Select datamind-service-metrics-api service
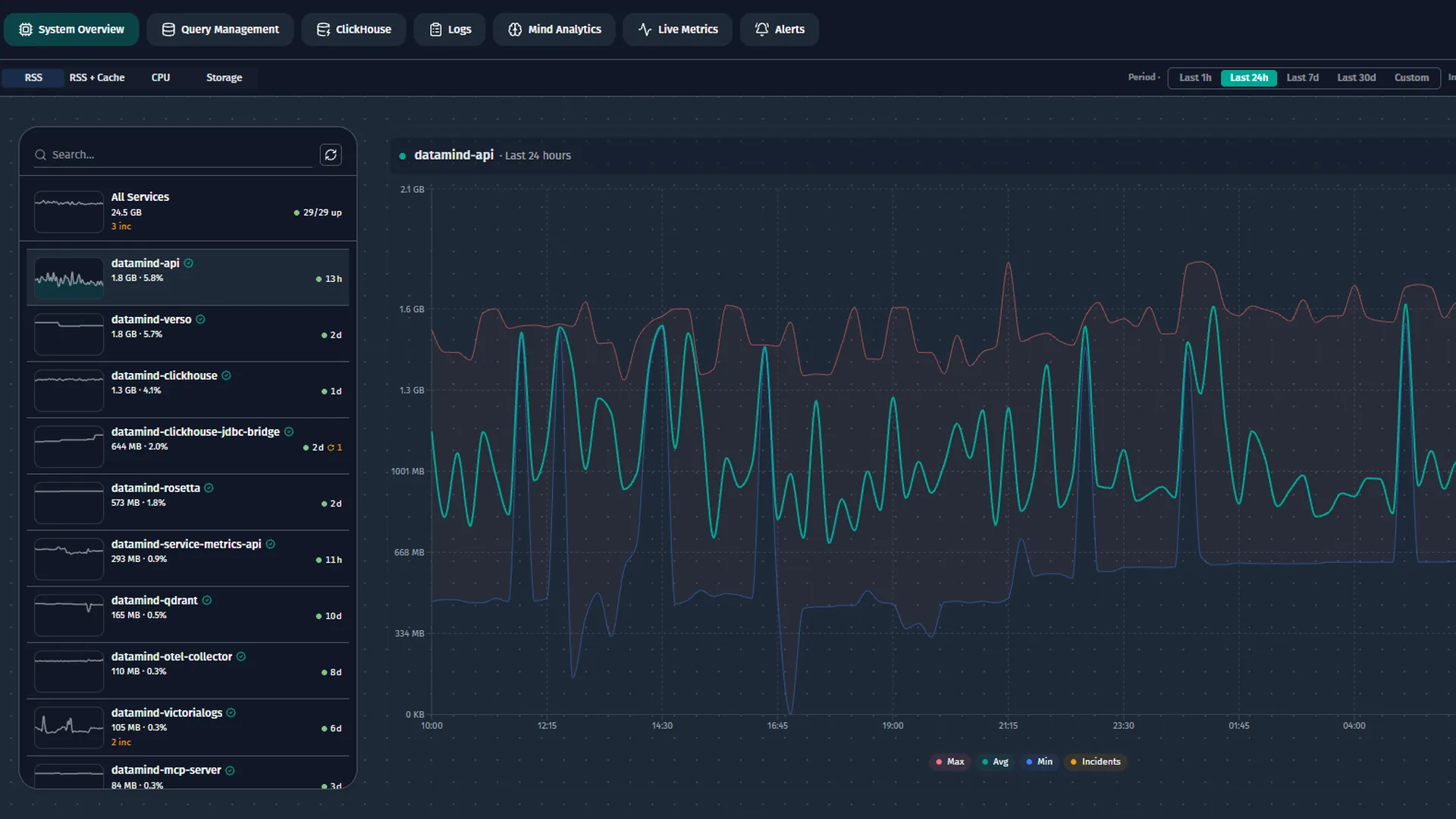The width and height of the screenshot is (1456, 819). click(x=188, y=558)
